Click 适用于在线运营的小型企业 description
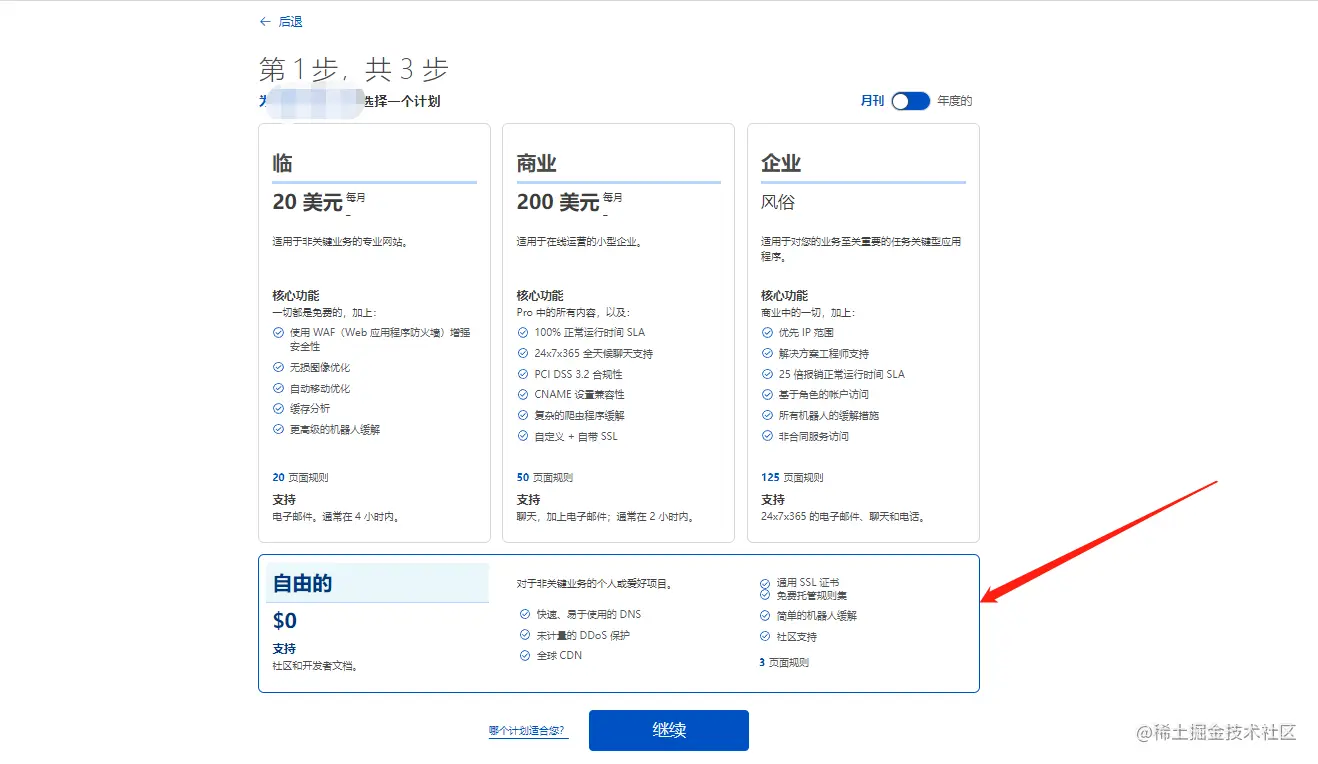This screenshot has height=764, width=1318. pos(579,241)
